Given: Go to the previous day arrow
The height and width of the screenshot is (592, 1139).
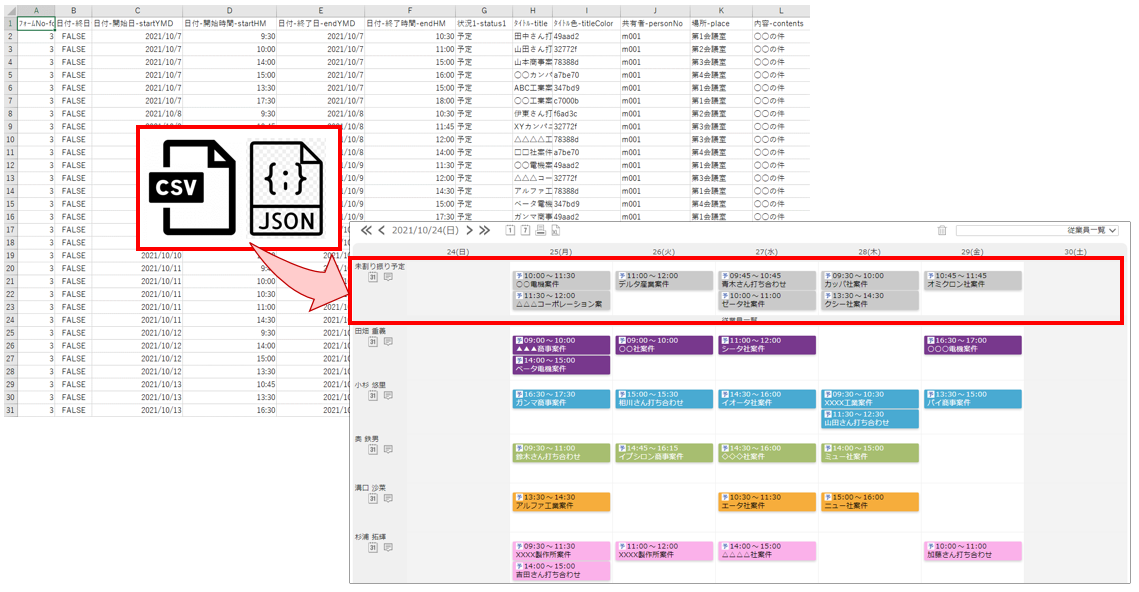Looking at the screenshot, I should [x=381, y=230].
